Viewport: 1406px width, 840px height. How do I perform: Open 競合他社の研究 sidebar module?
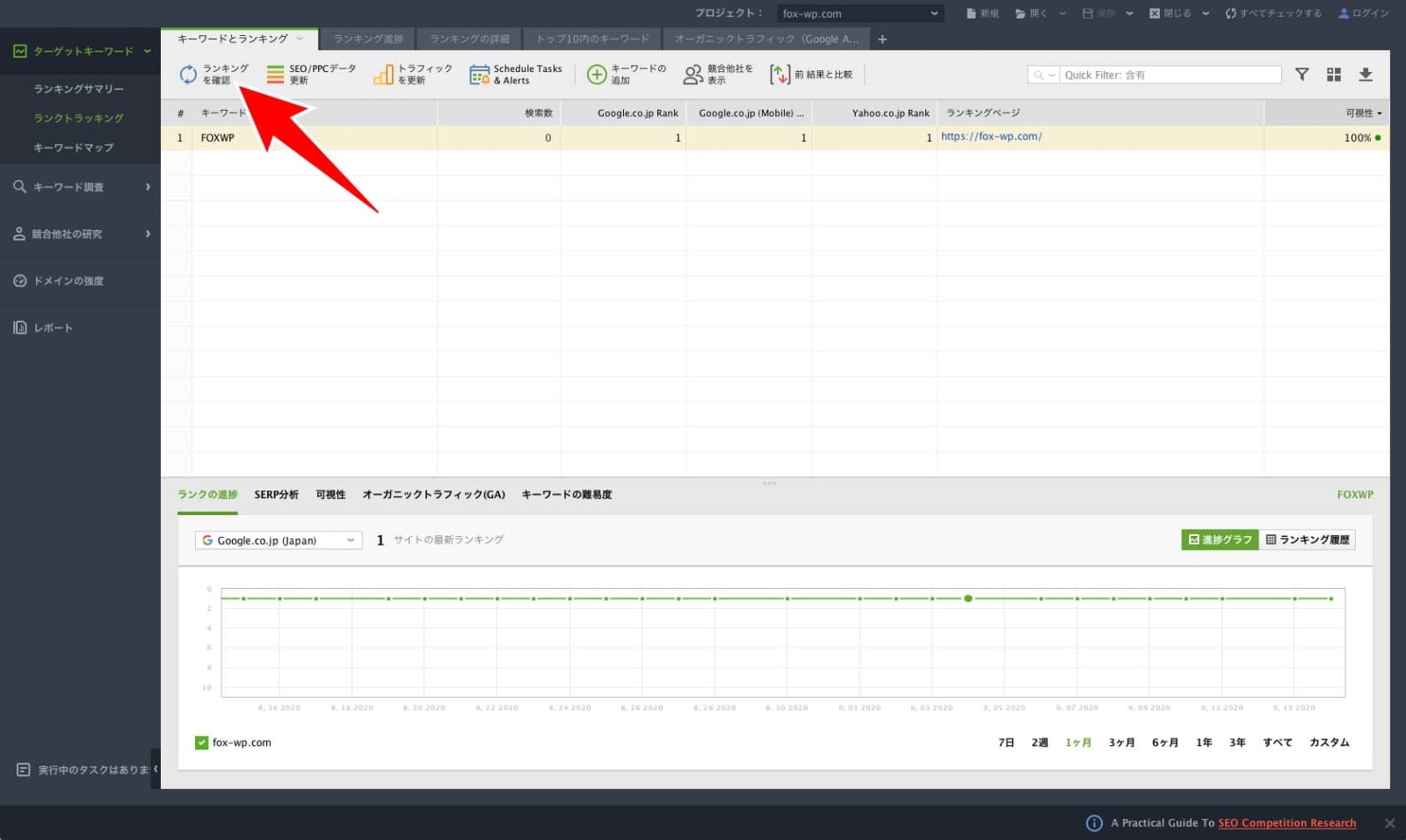tap(80, 234)
